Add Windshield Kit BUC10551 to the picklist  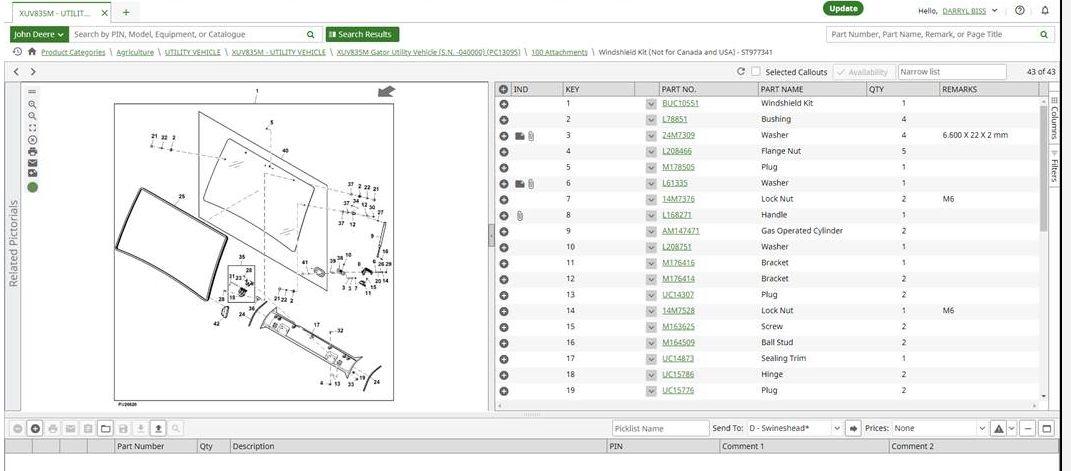[503, 104]
